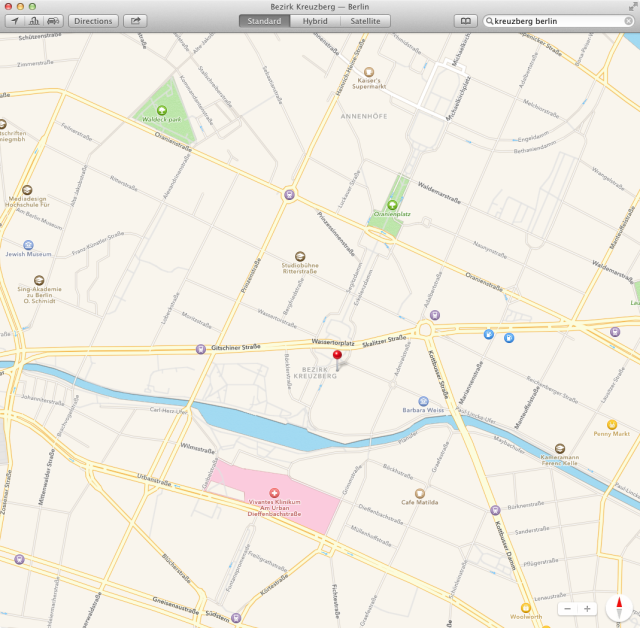Click the Gneisenaustraße label

click(176, 606)
